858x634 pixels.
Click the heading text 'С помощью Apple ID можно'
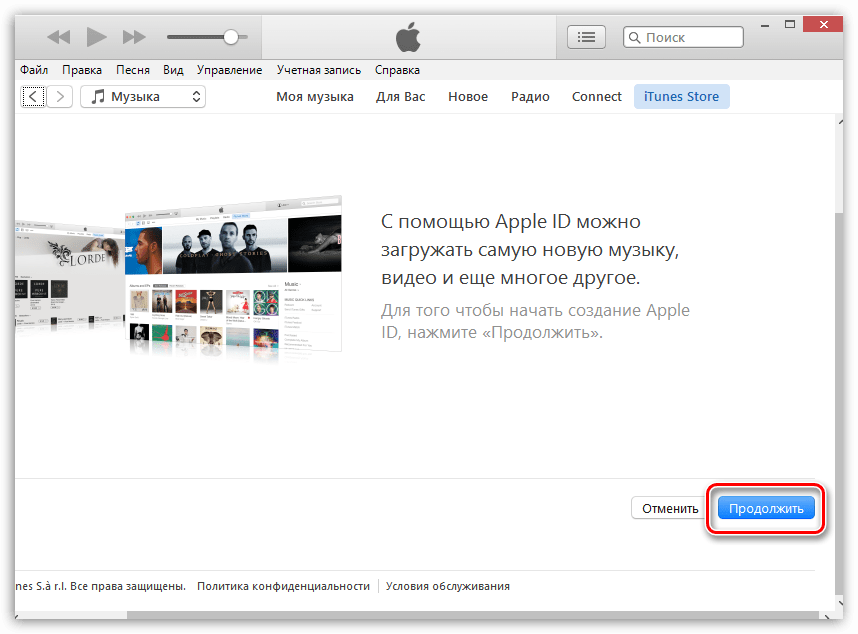click(x=511, y=222)
